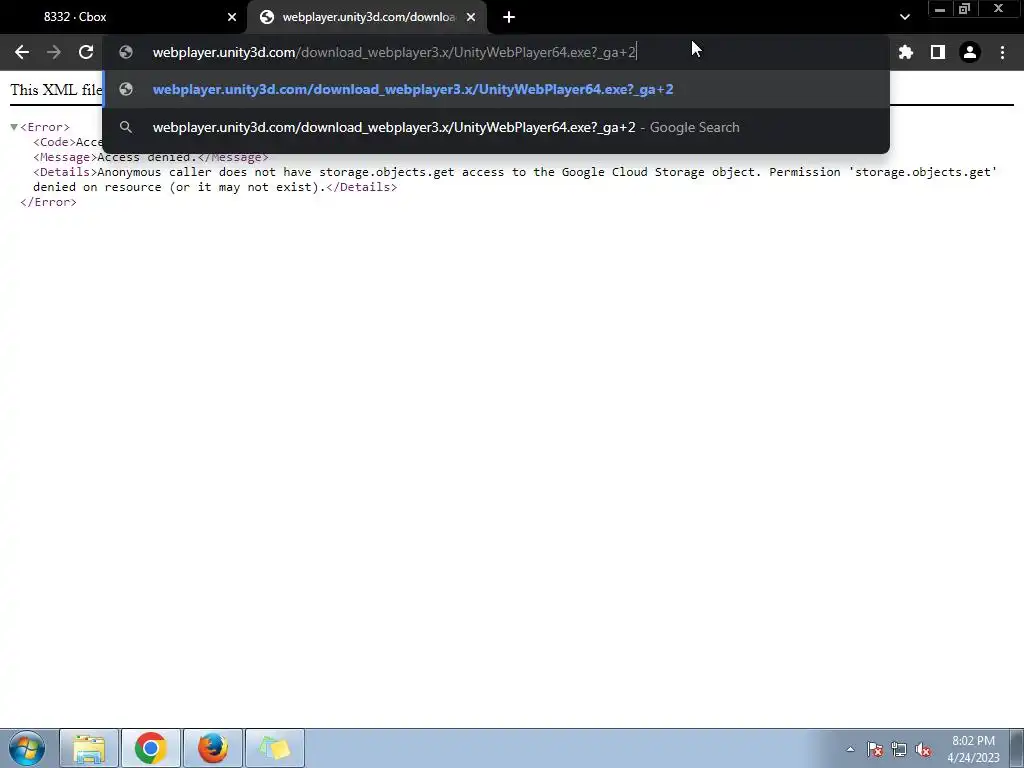This screenshot has width=1024, height=768.
Task: Click the closing </Error> tag
Action: [x=48, y=202]
